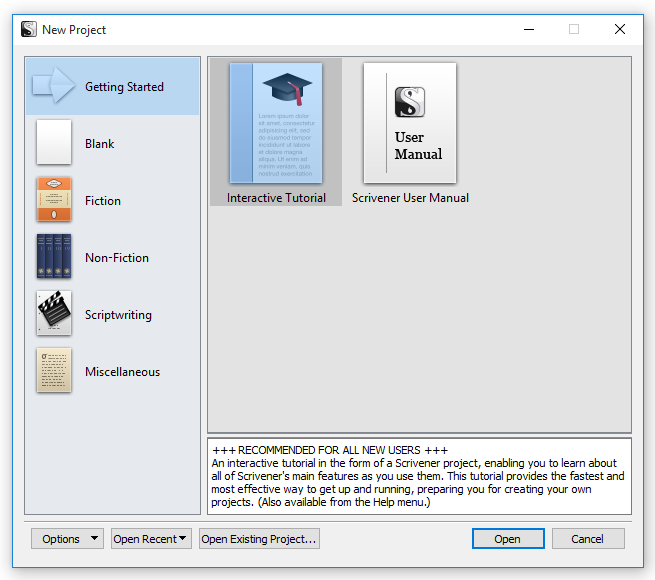655x580 pixels.
Task: Click the Open Existing Project button
Action: tap(259, 539)
